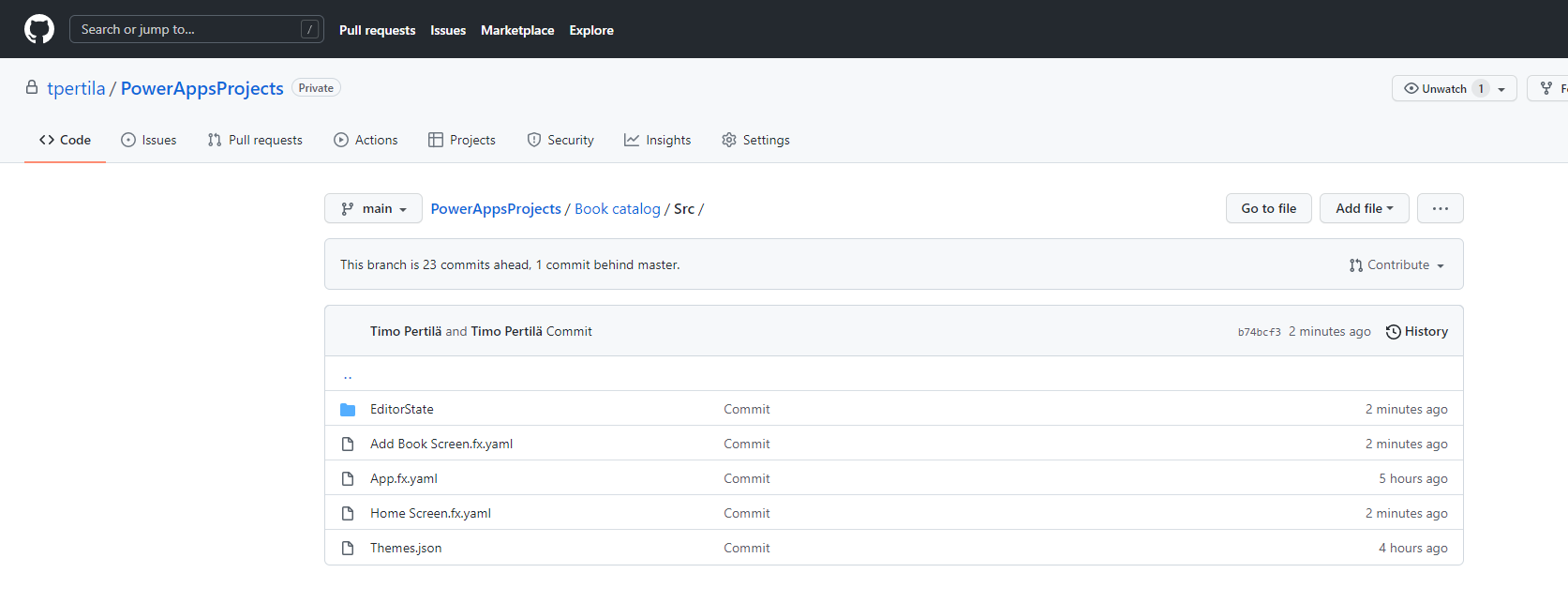Expand the Contribute dropdown
The width and height of the screenshot is (1568, 603).
1396,265
